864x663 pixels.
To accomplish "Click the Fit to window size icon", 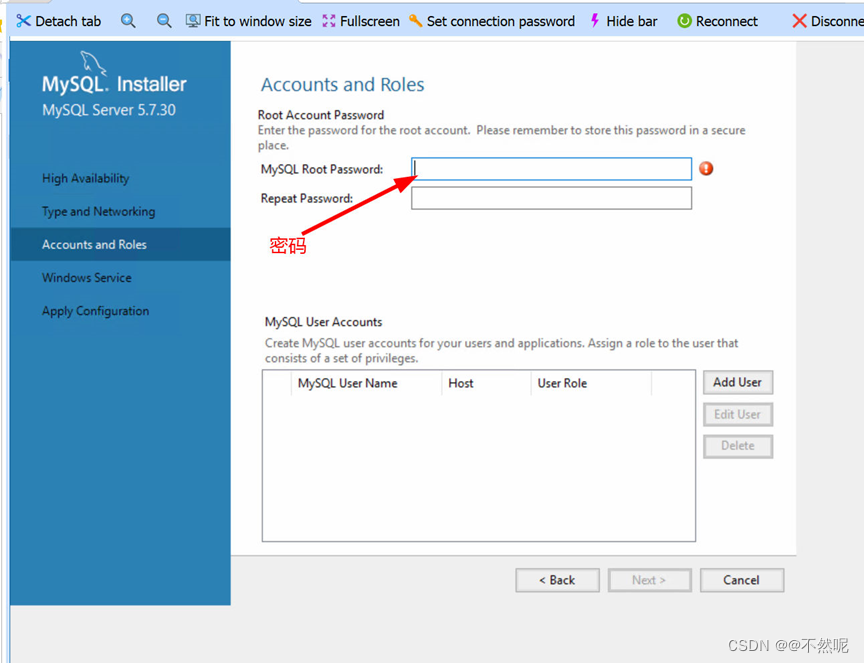I will (x=193, y=21).
